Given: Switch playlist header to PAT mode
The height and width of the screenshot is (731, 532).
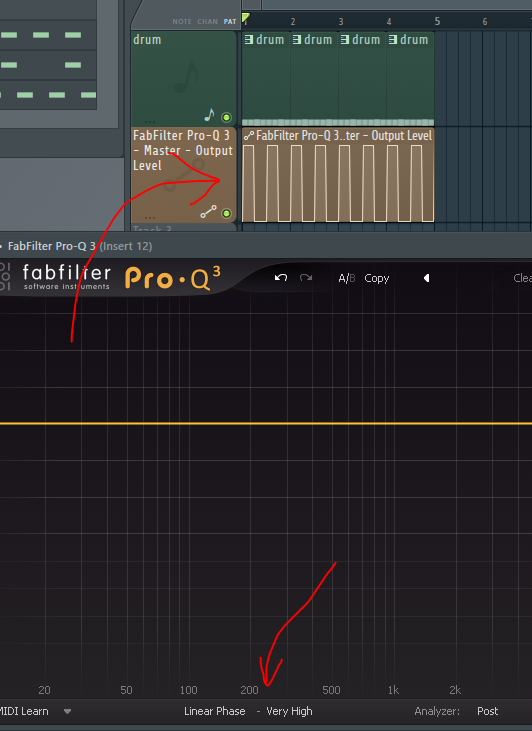Looking at the screenshot, I should 230,21.
